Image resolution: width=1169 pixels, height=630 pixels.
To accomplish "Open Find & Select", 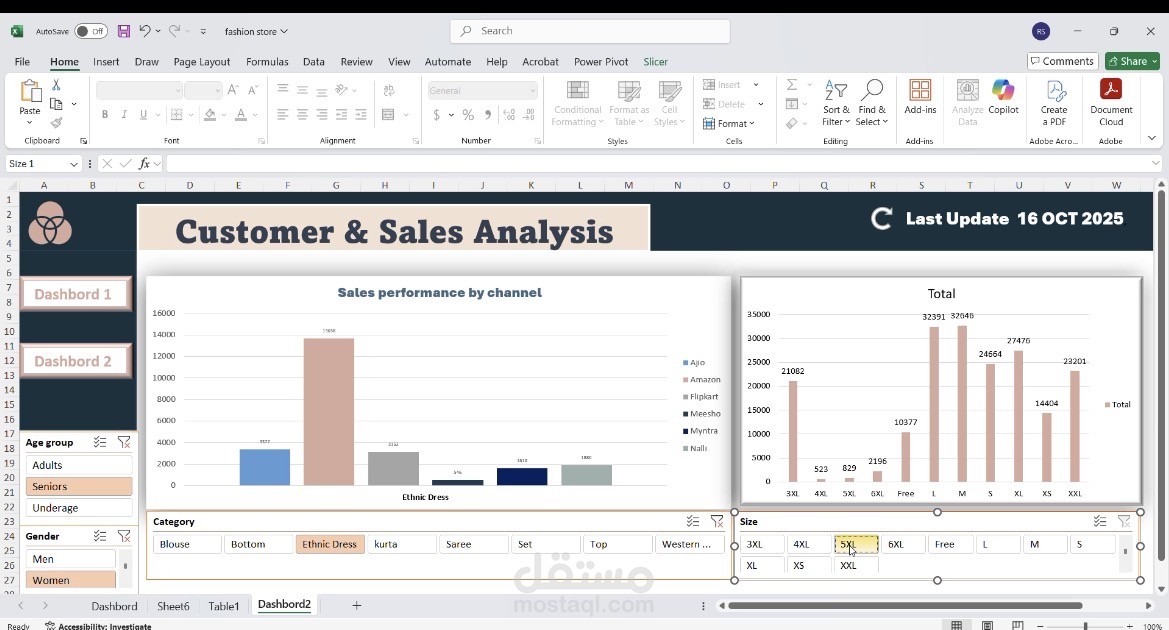I will pyautogui.click(x=872, y=103).
